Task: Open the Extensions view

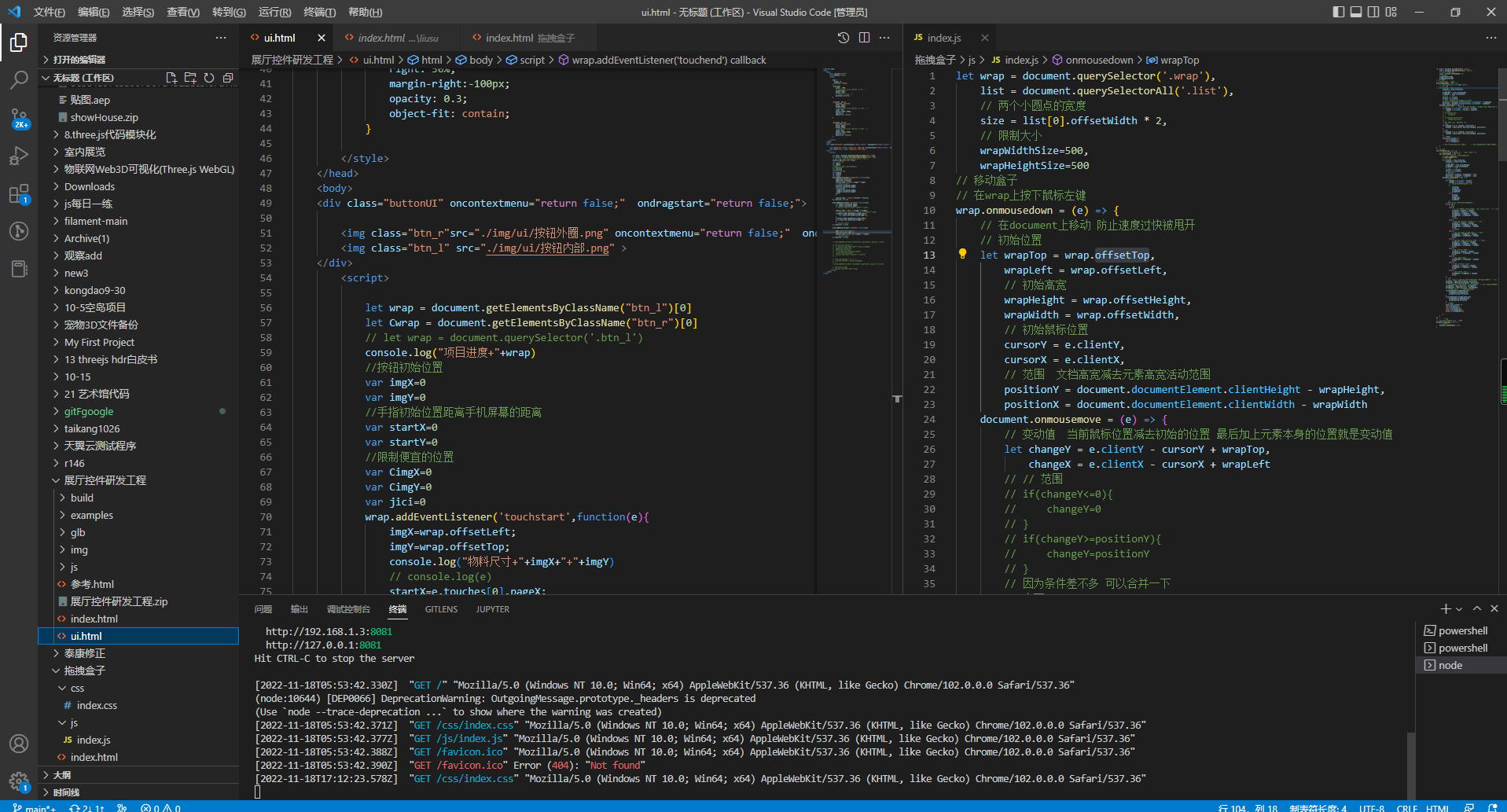Action: coord(19,193)
